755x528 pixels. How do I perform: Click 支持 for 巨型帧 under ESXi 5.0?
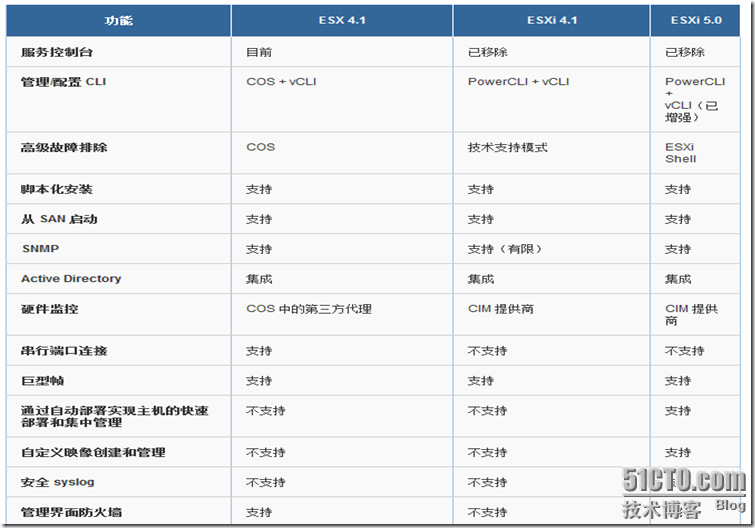click(678, 381)
